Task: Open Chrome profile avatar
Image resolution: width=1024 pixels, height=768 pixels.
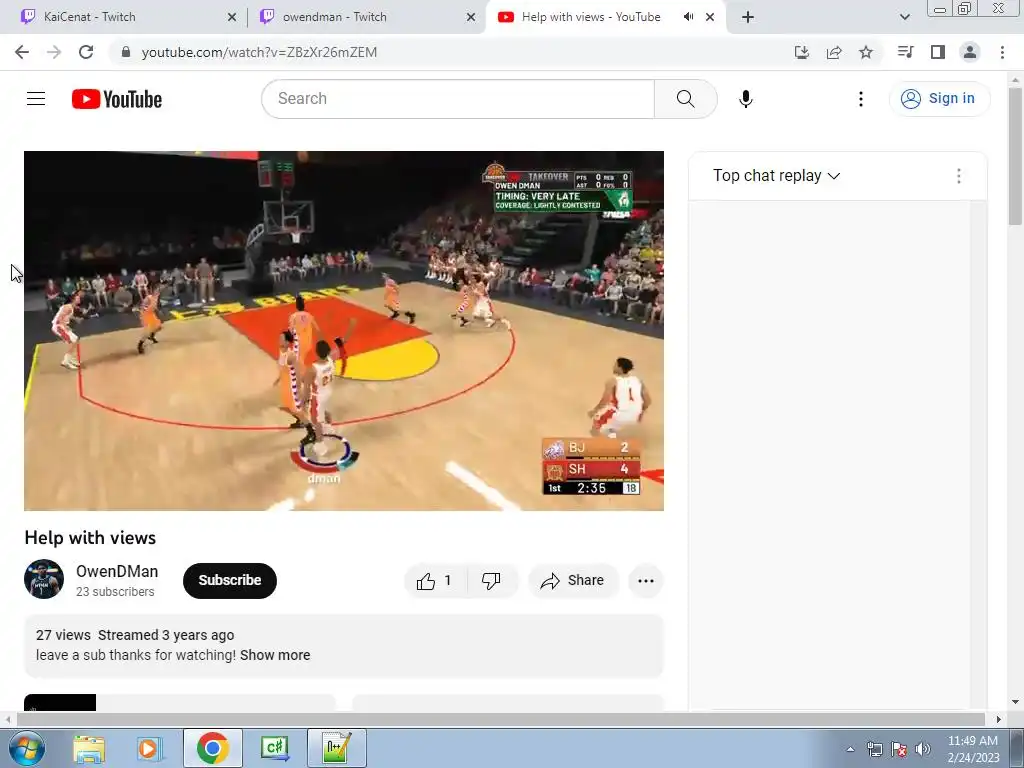Action: [x=970, y=52]
